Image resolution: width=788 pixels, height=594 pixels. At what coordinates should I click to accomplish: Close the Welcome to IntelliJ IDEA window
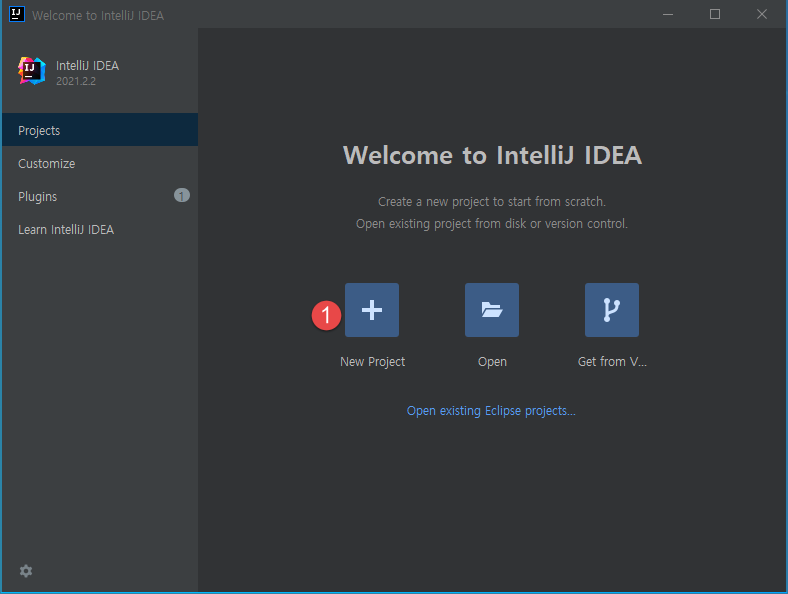762,14
